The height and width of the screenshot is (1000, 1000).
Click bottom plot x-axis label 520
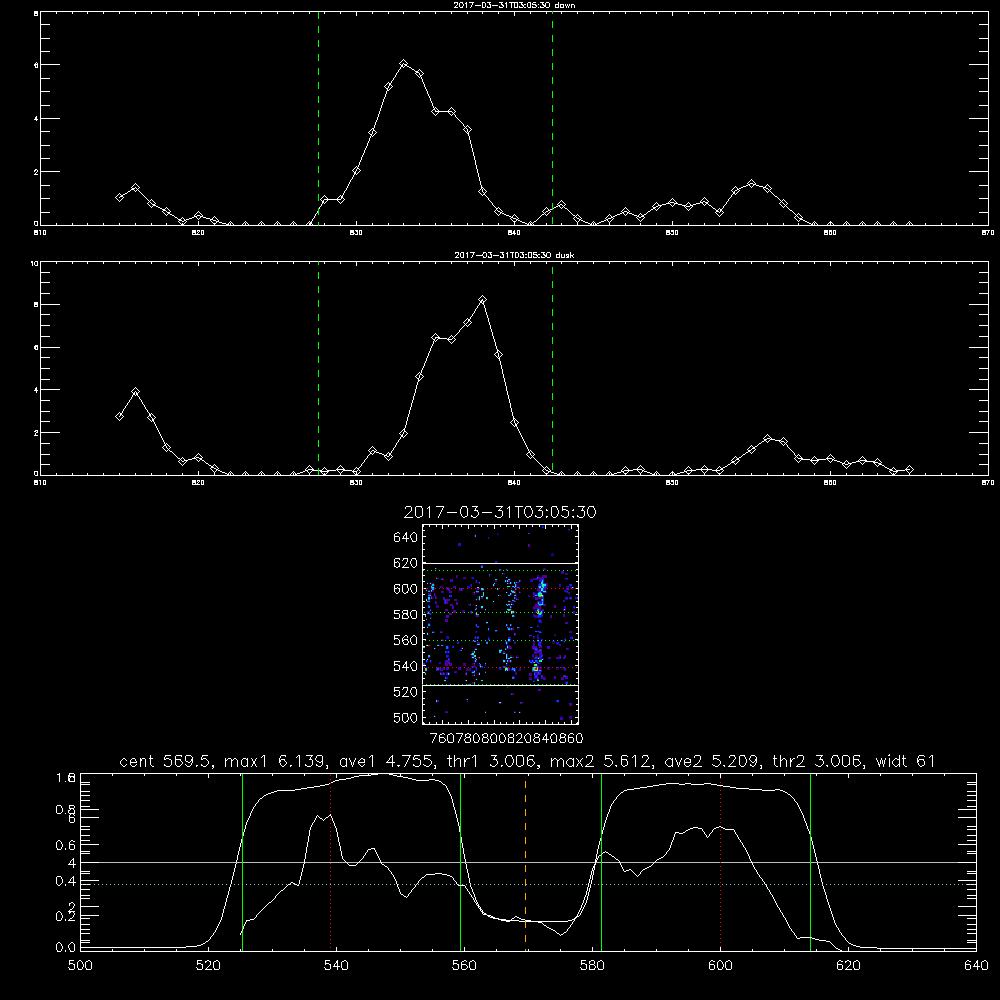click(x=208, y=966)
